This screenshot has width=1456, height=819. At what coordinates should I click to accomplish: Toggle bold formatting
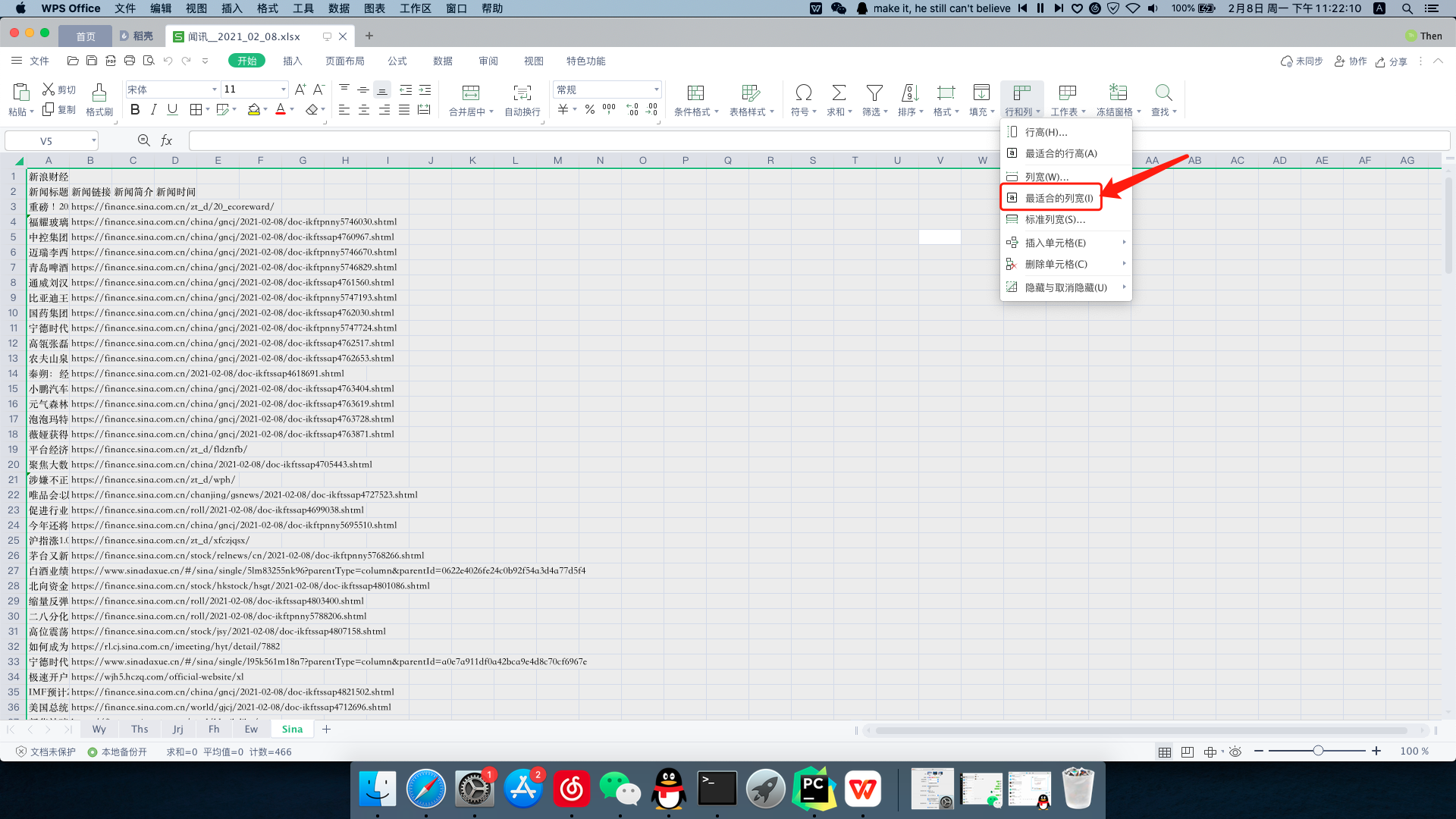pos(135,109)
